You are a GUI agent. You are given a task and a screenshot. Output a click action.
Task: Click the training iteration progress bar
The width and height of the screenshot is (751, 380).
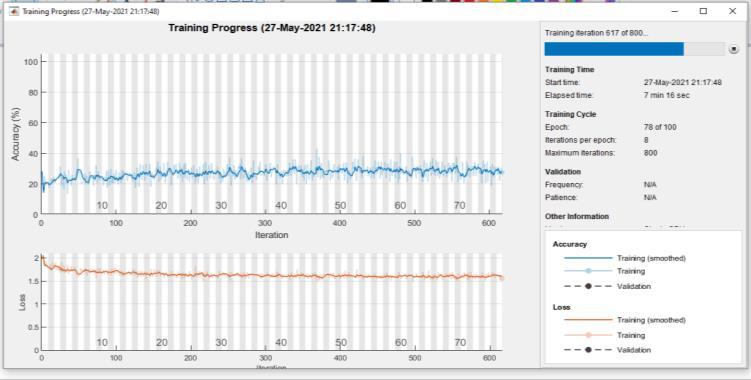pos(635,49)
